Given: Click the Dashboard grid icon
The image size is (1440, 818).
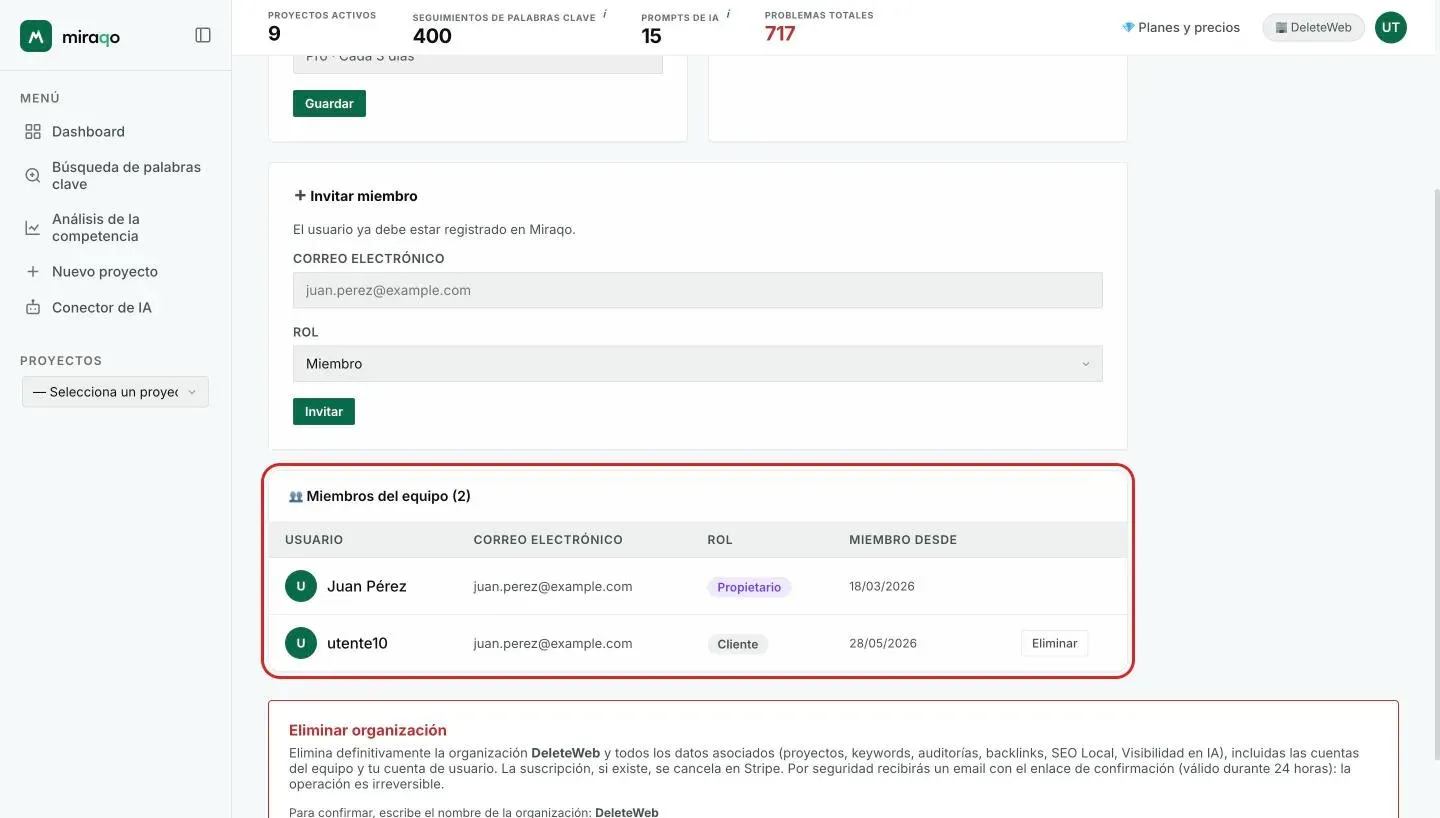Looking at the screenshot, I should 33,131.
